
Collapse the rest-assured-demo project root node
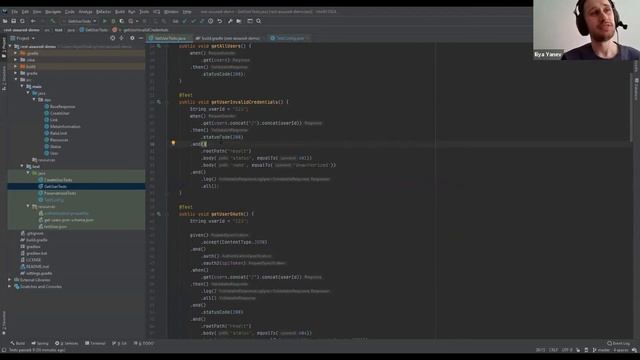pos(10,47)
